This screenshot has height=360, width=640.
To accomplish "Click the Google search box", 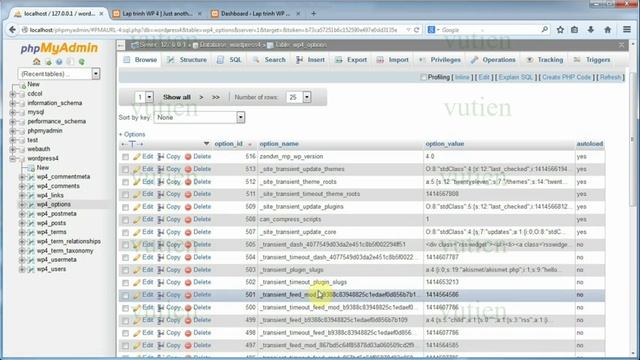I will pyautogui.click(x=490, y=30).
